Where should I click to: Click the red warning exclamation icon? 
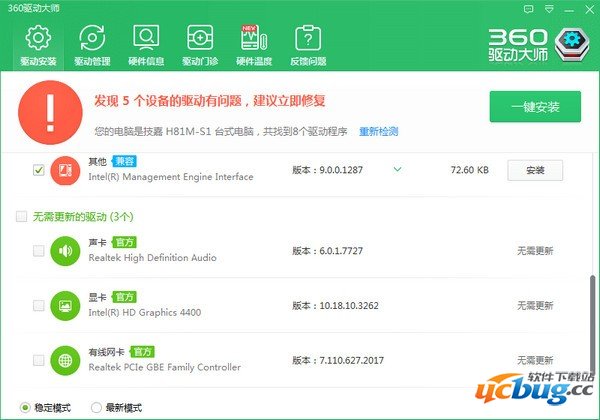tap(50, 112)
